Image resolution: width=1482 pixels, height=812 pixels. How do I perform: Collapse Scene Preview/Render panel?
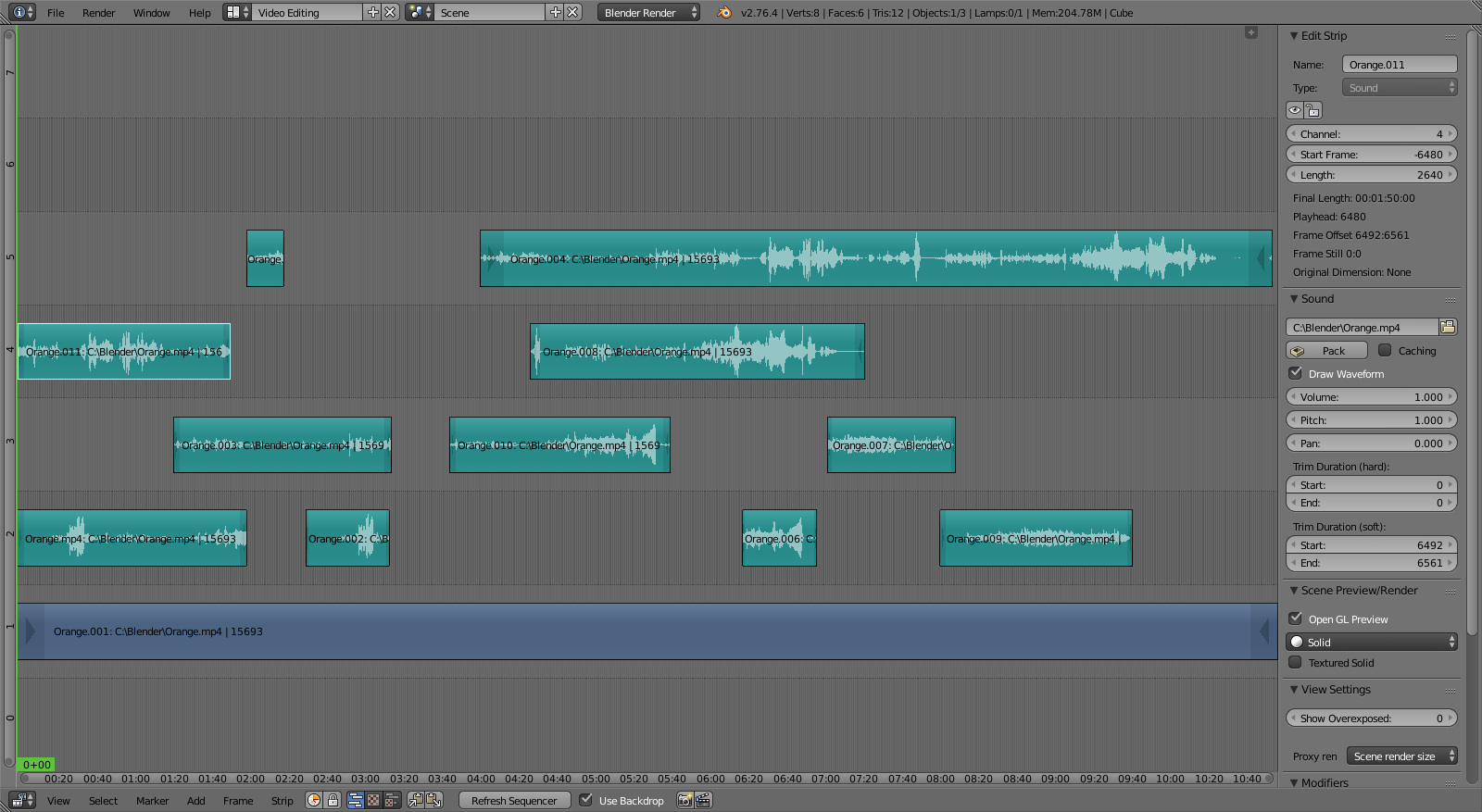coord(1294,591)
